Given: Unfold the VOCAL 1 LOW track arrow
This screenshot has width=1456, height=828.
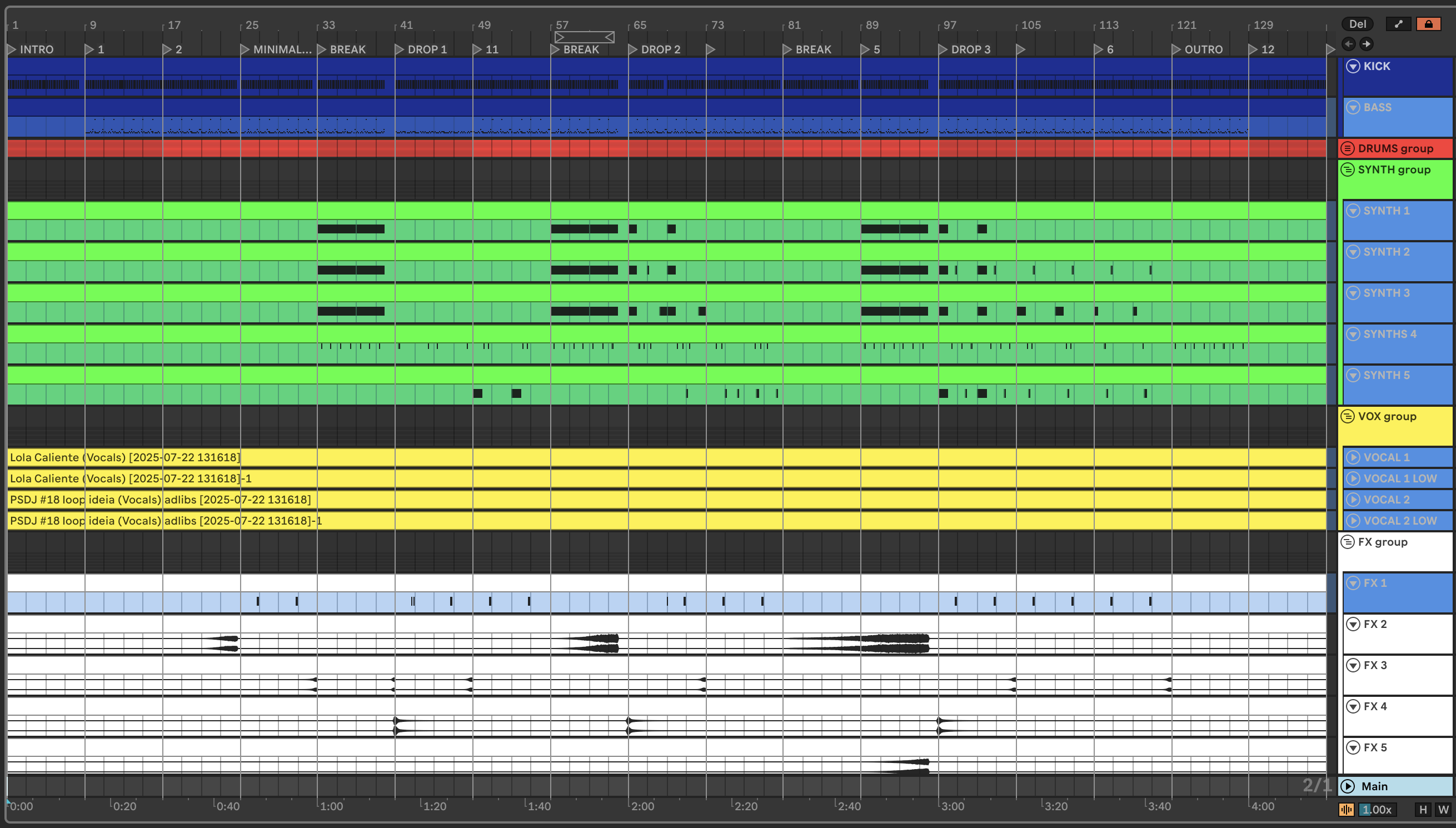Looking at the screenshot, I should point(1353,478).
